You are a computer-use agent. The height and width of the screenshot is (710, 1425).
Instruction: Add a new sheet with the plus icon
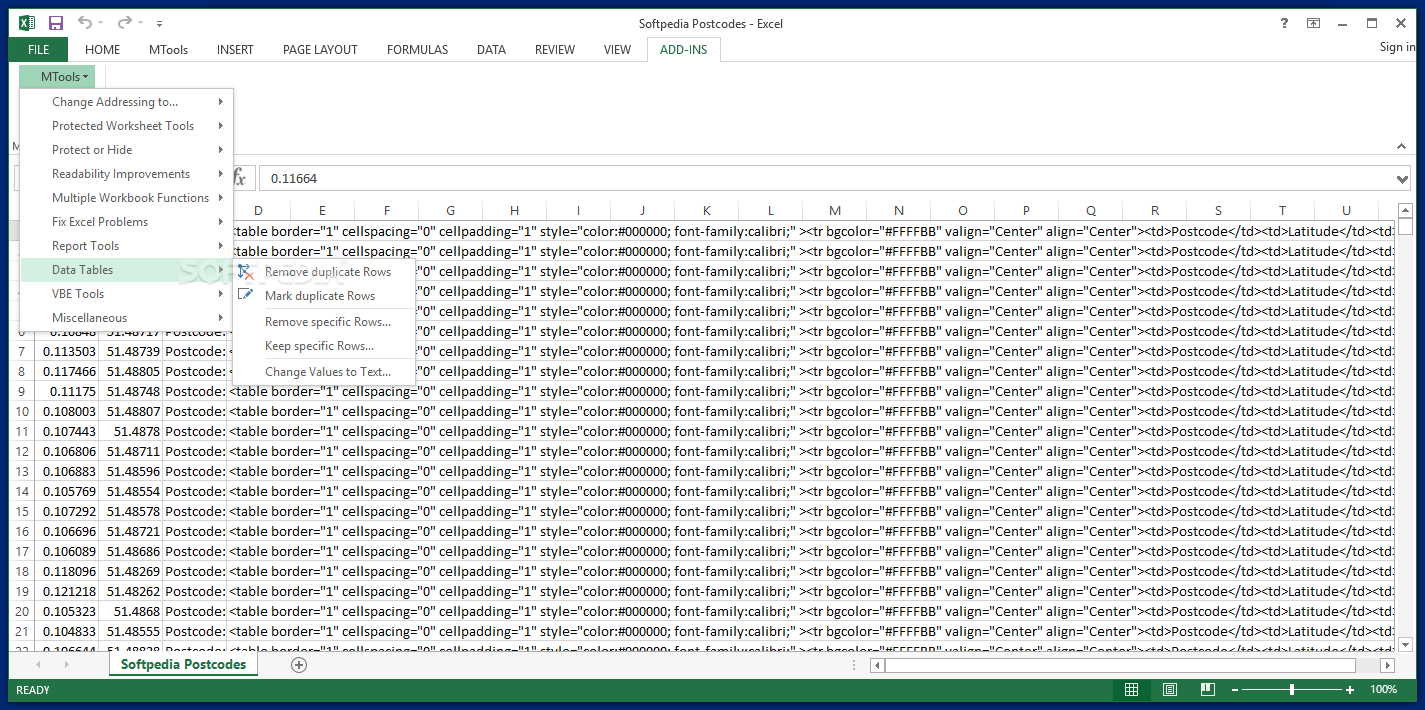(298, 665)
